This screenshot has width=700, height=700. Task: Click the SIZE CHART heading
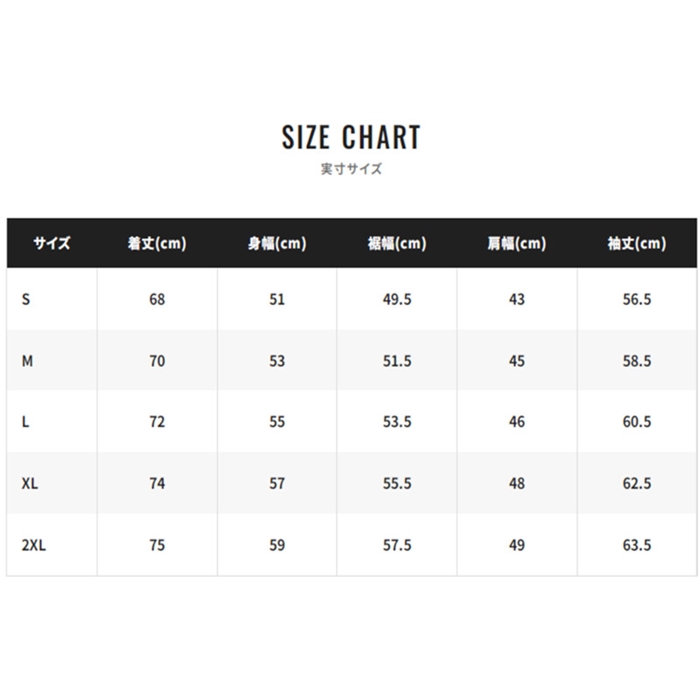pos(351,137)
